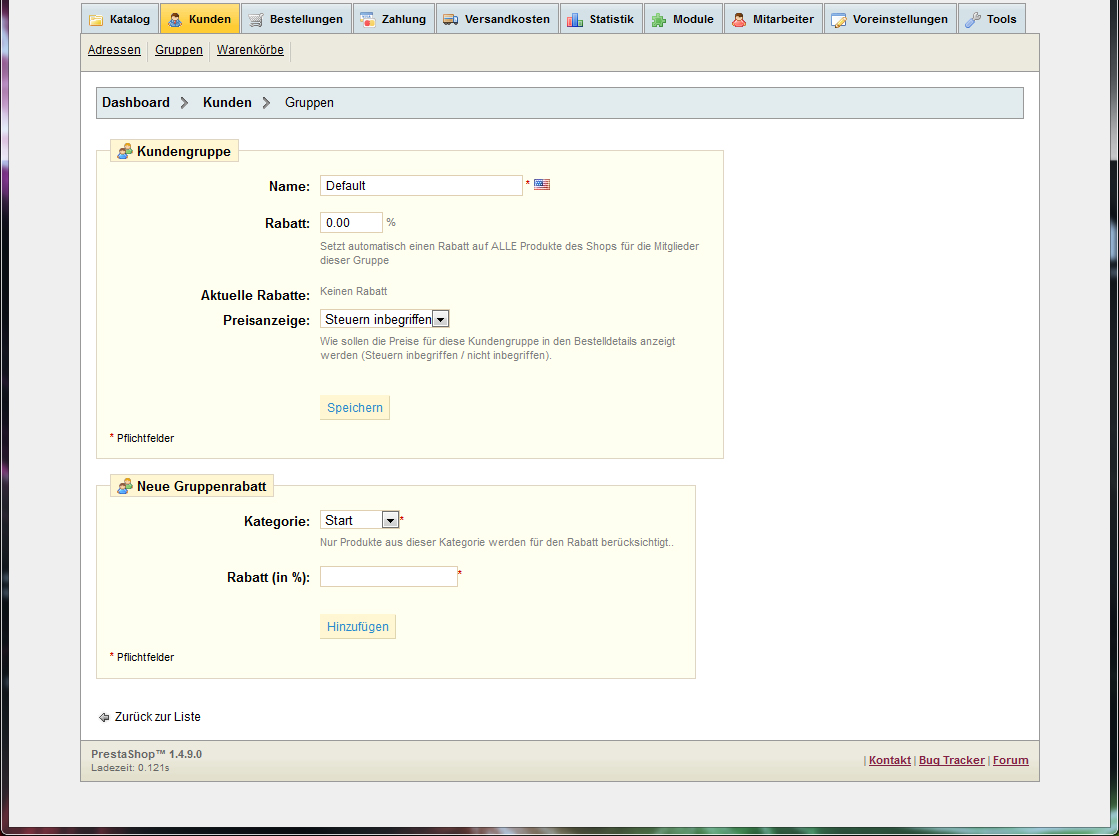The image size is (1119, 836).
Task: Click the Ladezeit: 0.121s text
Action: point(130,767)
